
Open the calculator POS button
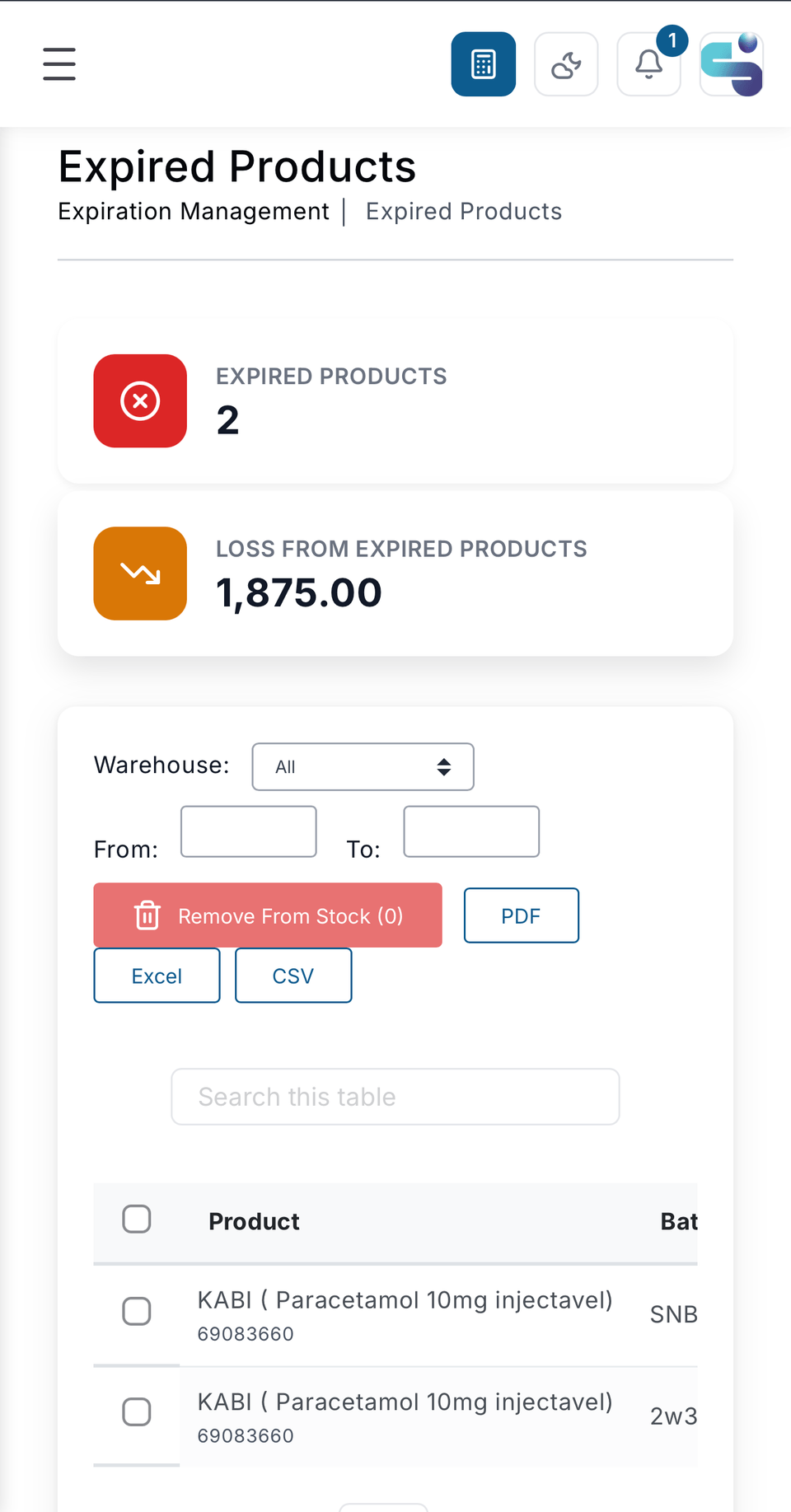(484, 64)
